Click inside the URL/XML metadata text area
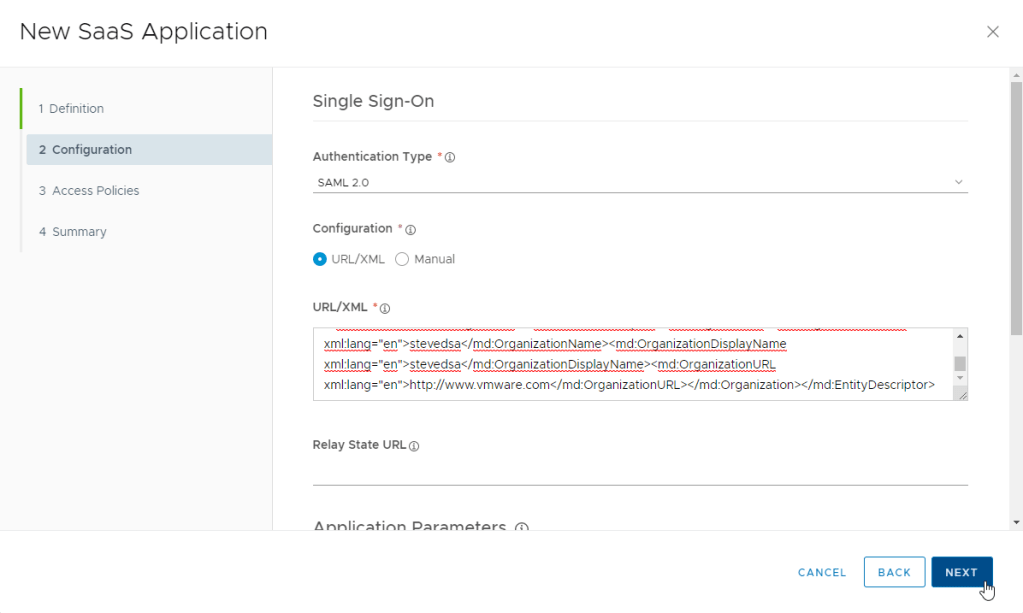This screenshot has height=613, width=1023. pyautogui.click(x=630, y=364)
